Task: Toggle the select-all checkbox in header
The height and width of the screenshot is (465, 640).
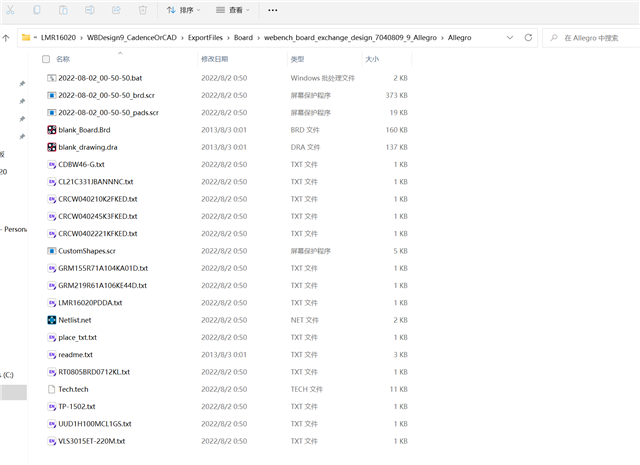Action: point(46,59)
